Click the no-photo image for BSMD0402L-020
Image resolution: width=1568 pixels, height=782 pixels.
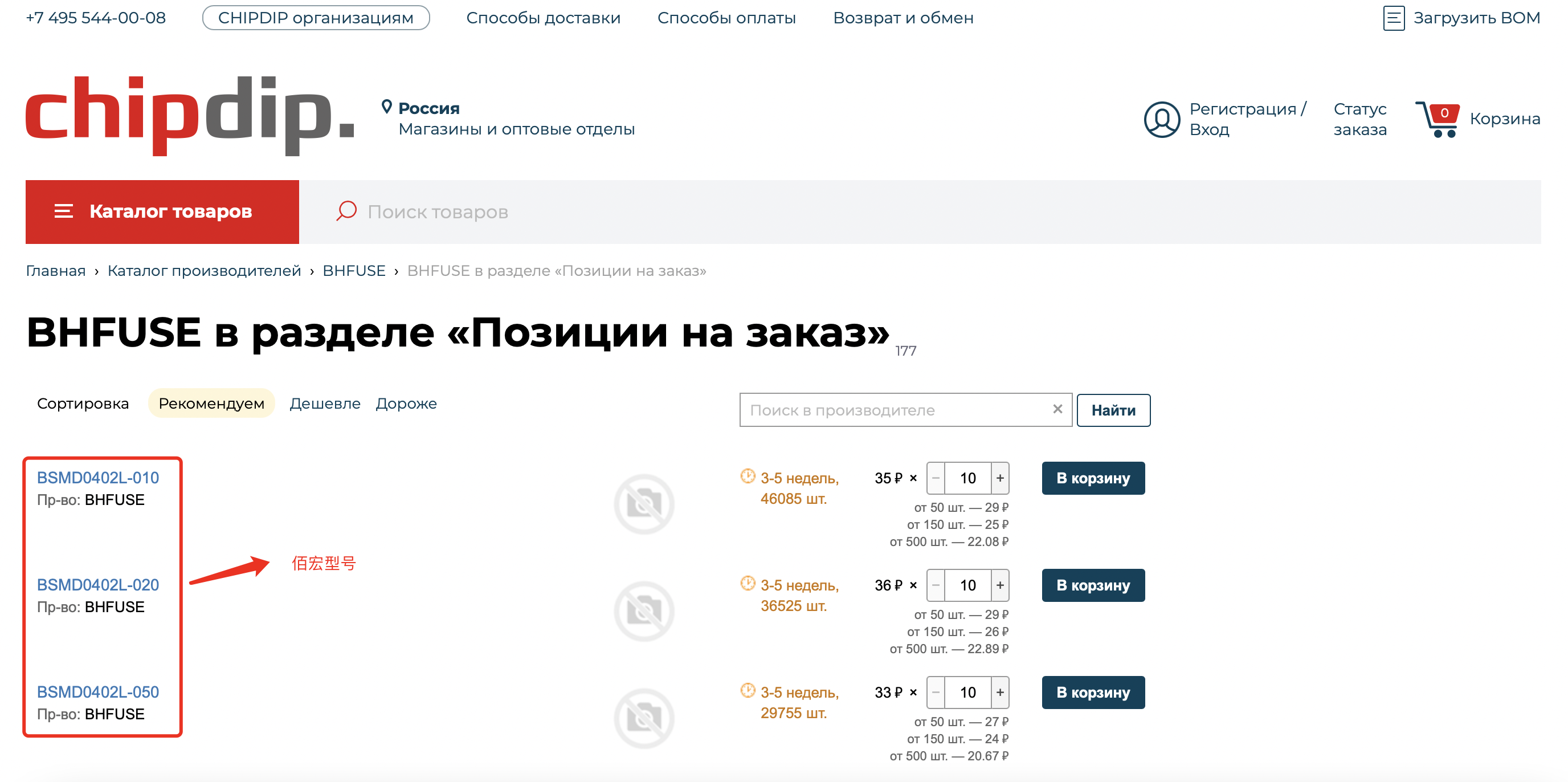tap(644, 611)
